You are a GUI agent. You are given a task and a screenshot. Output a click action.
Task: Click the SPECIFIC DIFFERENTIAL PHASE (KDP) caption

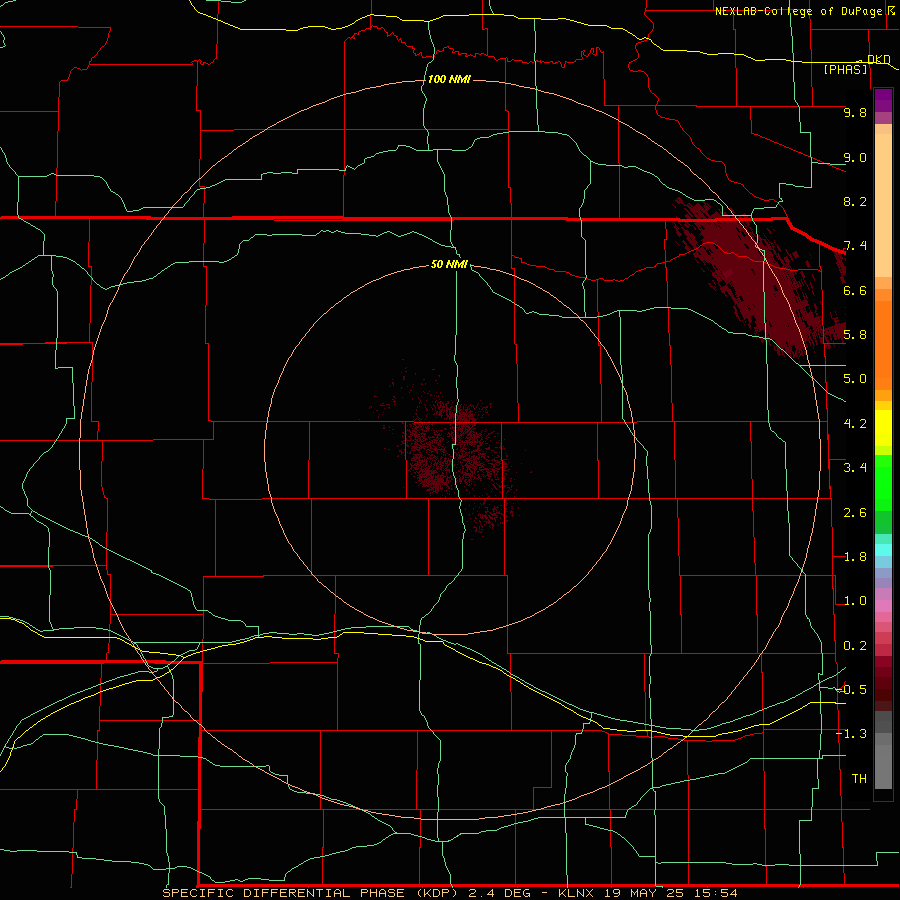[x=310, y=893]
